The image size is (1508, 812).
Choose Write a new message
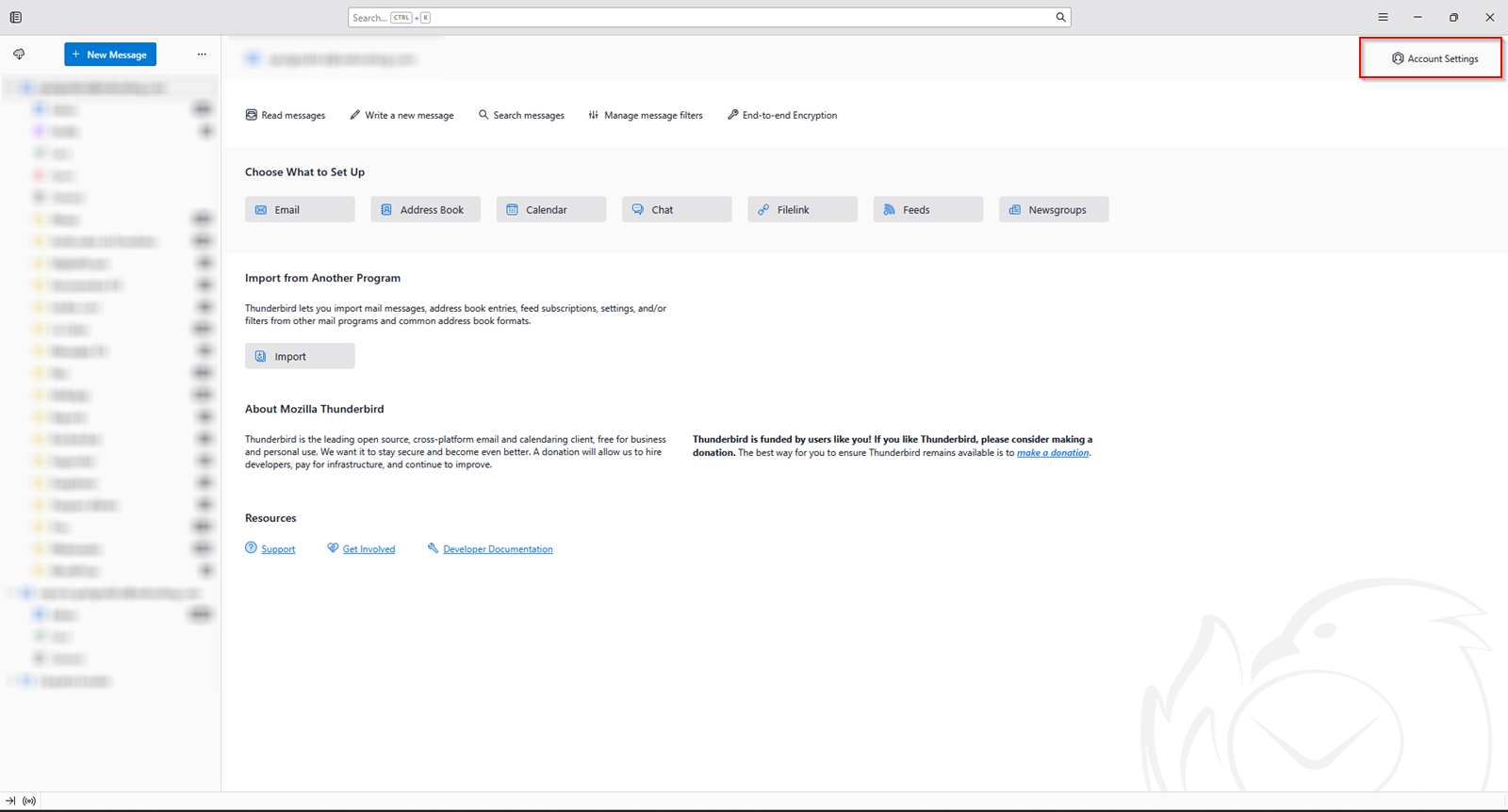tap(402, 115)
